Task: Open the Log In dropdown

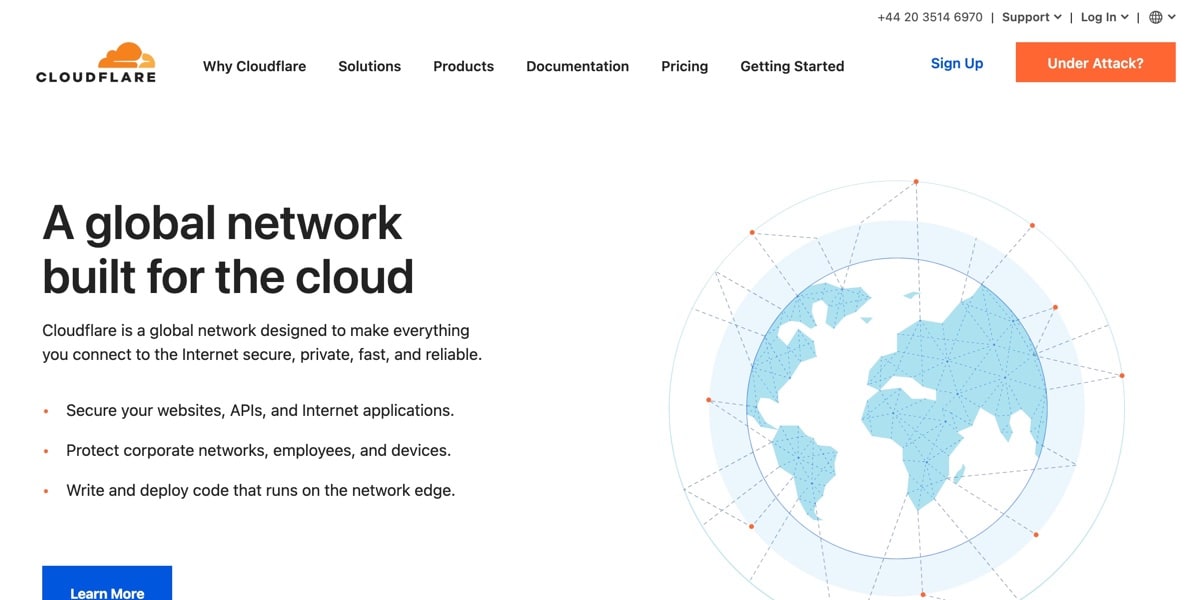Action: click(1104, 17)
